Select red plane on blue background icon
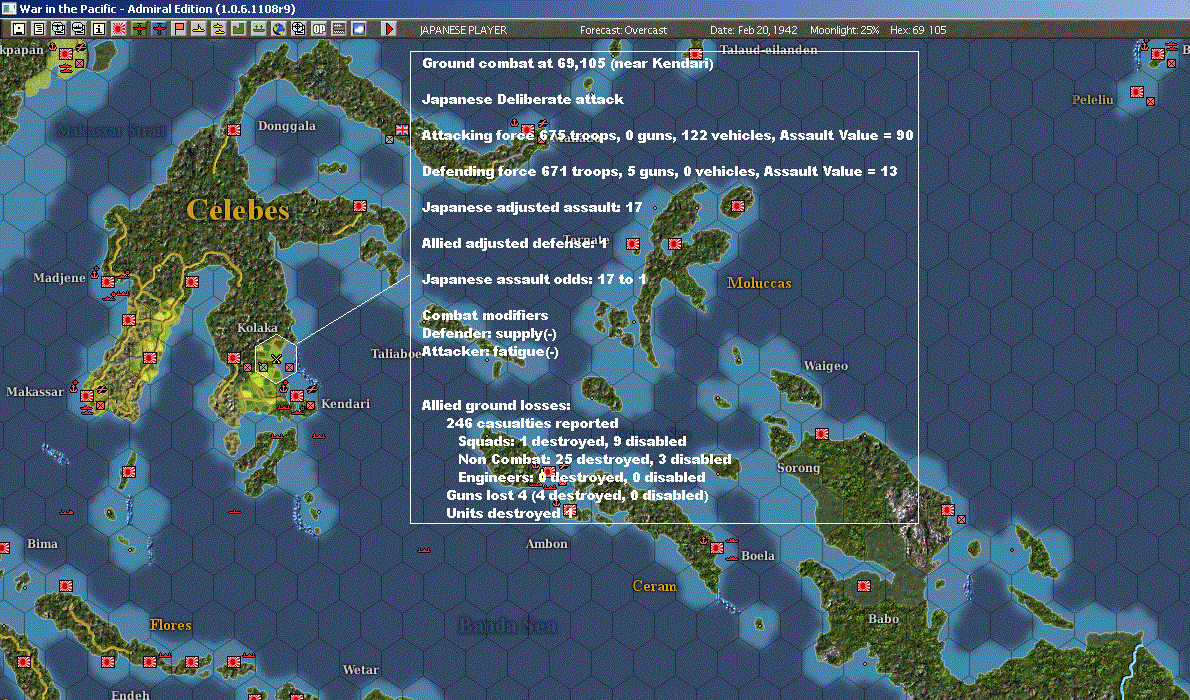 (159, 29)
